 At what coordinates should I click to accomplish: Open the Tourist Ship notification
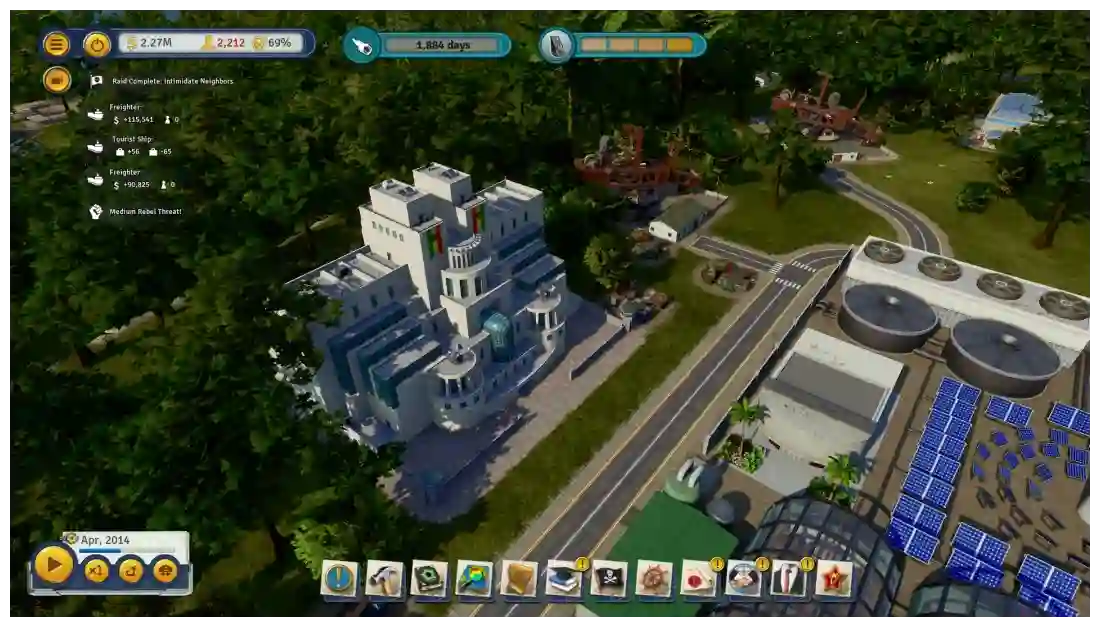tap(132, 145)
